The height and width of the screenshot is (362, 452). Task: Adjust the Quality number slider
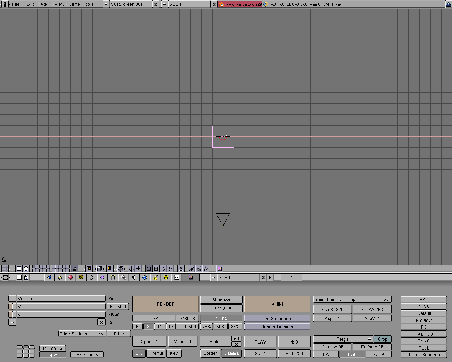click(x=332, y=347)
